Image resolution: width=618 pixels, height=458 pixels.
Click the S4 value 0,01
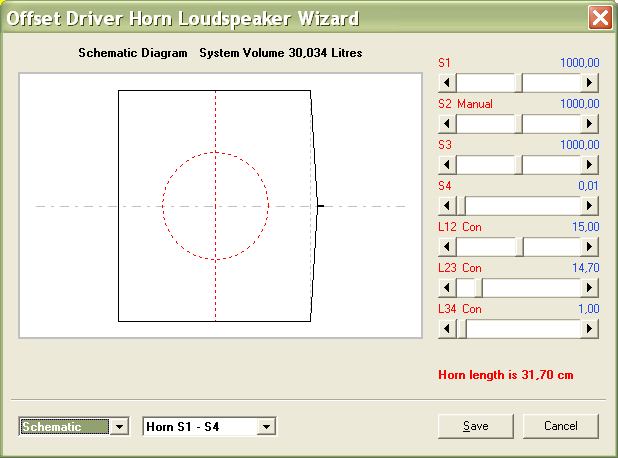pyautogui.click(x=588, y=186)
